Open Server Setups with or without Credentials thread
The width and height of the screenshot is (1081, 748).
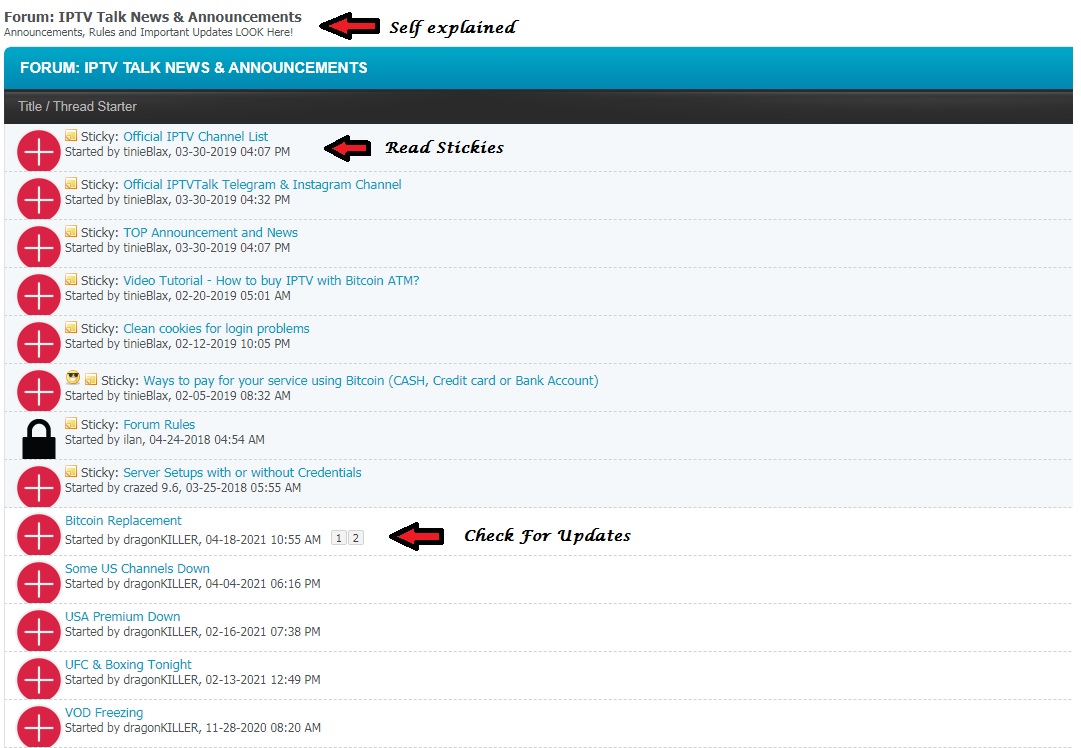[x=242, y=472]
